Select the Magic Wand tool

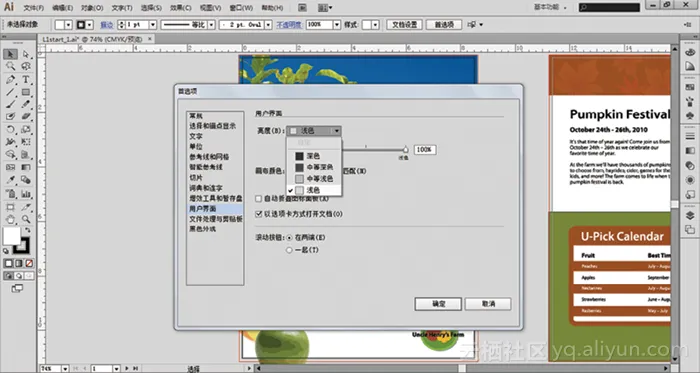[x=11, y=66]
